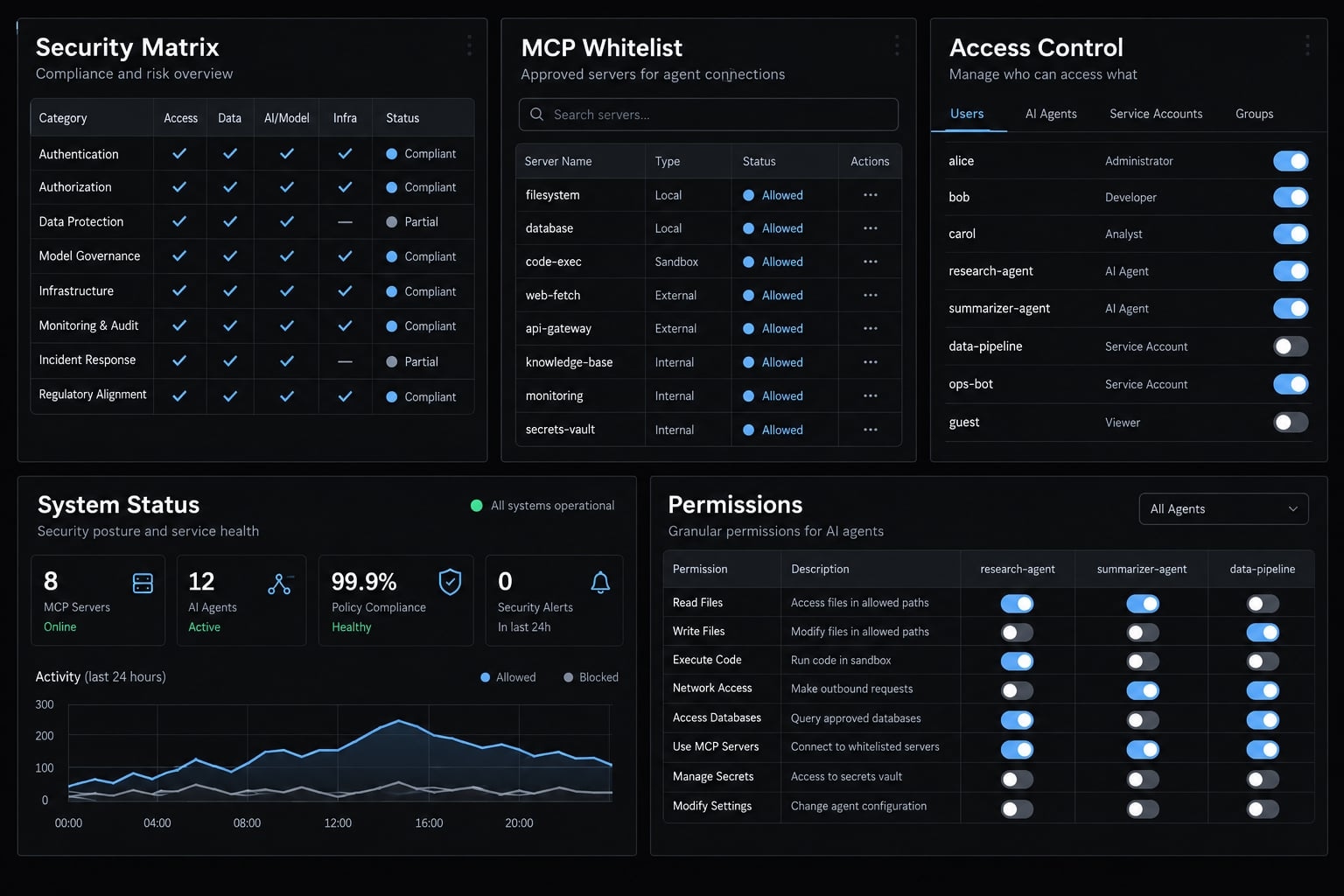Enable the data-pipeline service account
Screen dimensions: 1344x896
click(x=1291, y=346)
